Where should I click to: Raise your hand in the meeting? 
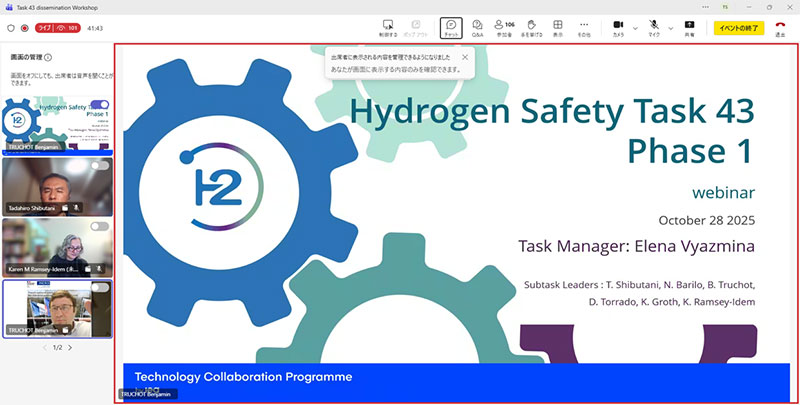[532, 25]
